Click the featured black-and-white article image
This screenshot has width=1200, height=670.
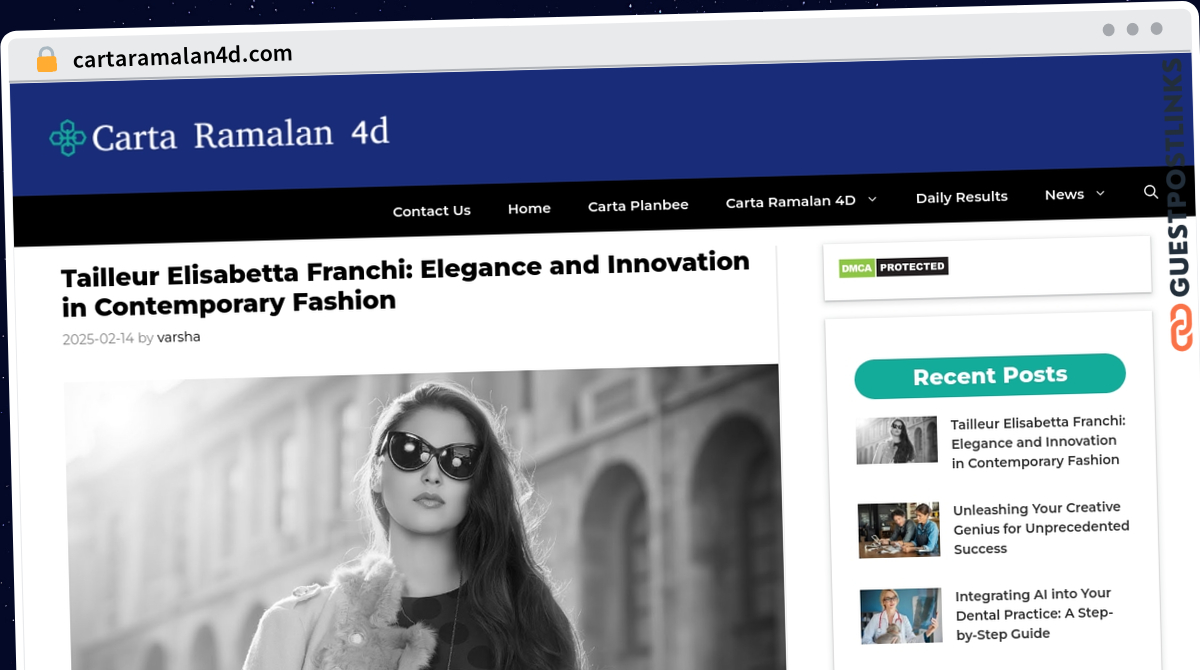425,517
